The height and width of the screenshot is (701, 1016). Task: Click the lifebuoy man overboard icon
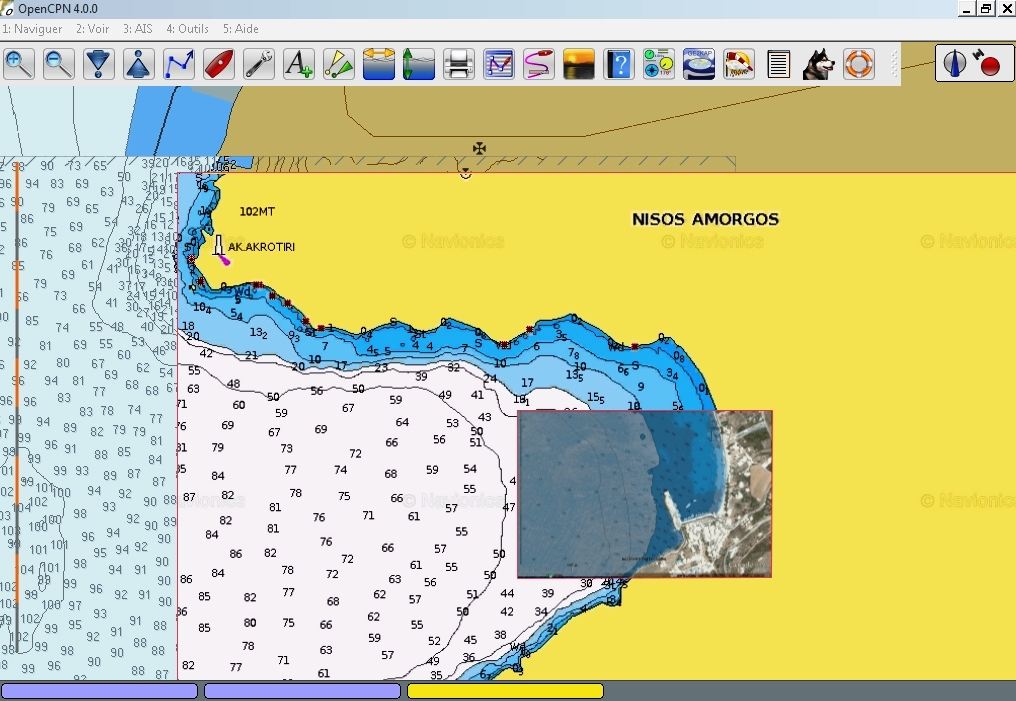click(x=859, y=64)
